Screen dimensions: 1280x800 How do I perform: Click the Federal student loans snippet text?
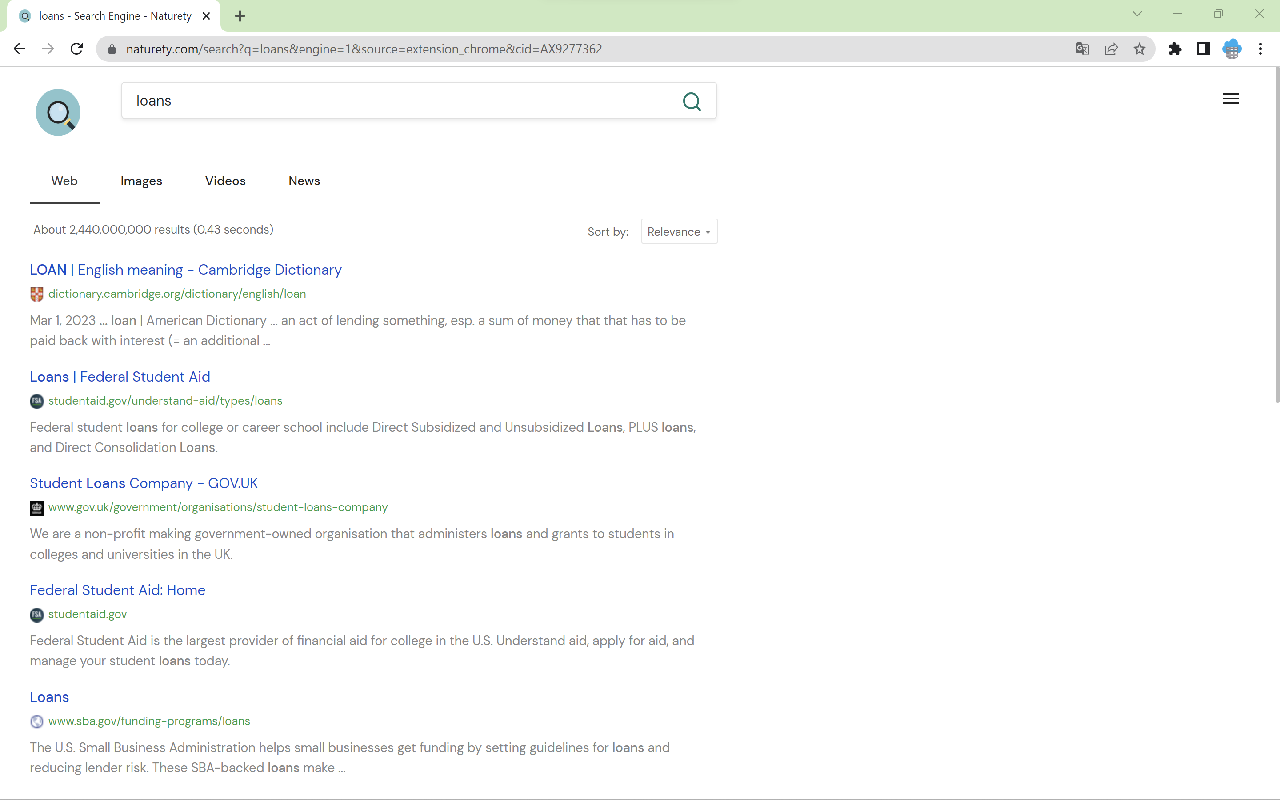(363, 437)
